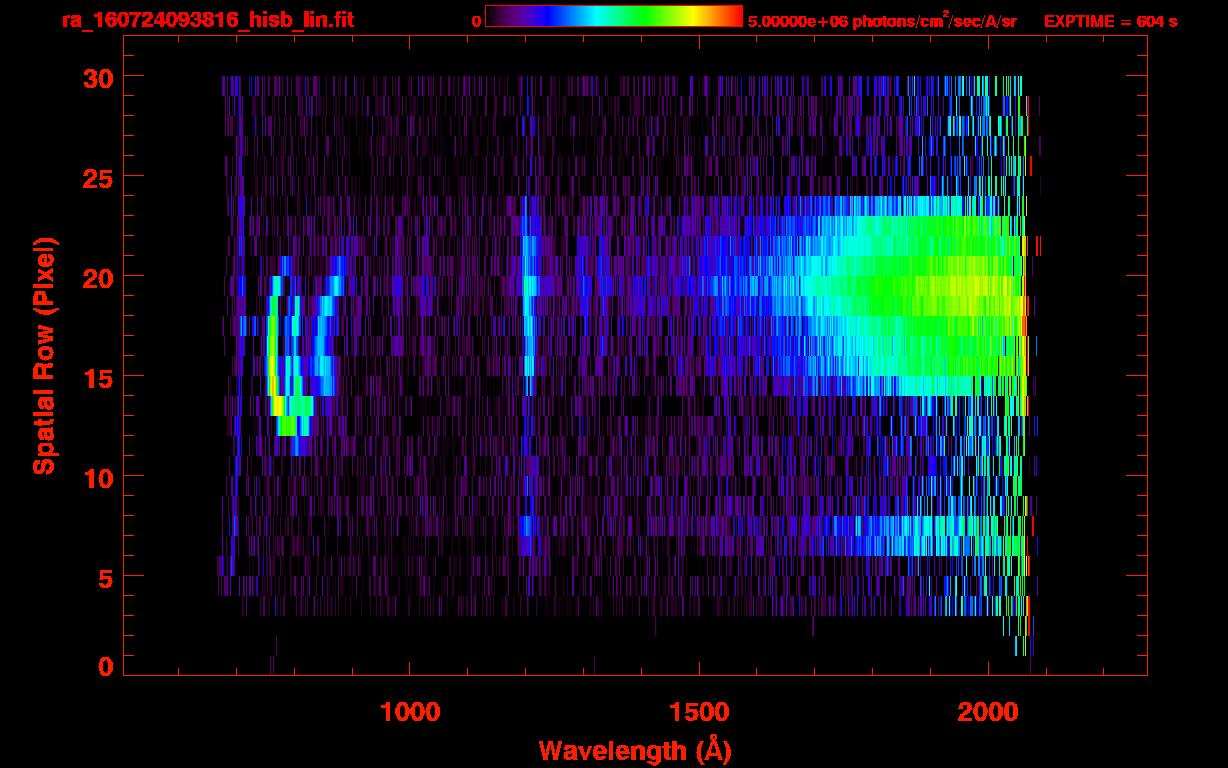Click the x-axis tick label 1000
This screenshot has height=768, width=1228.
410,712
